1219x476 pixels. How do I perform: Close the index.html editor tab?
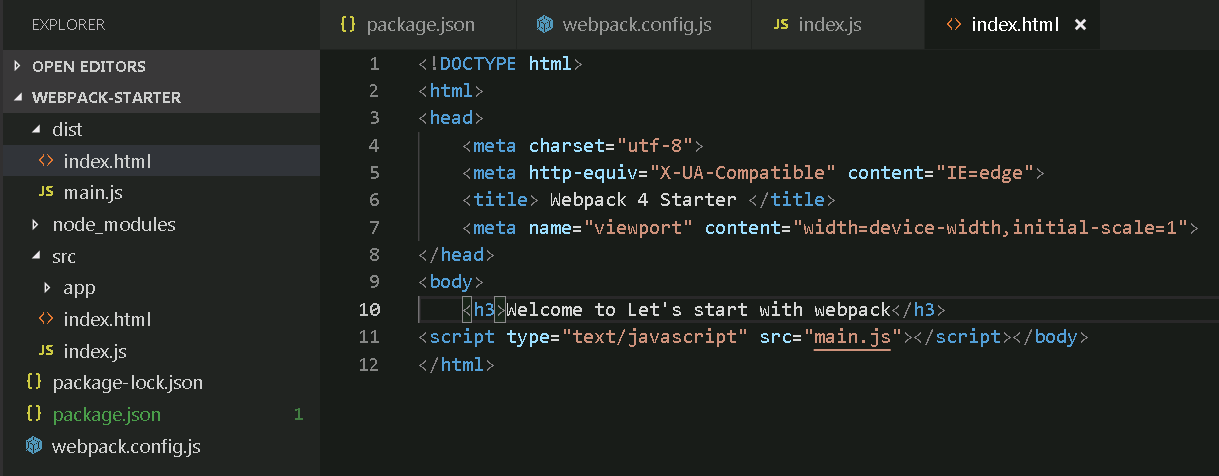coord(1080,25)
